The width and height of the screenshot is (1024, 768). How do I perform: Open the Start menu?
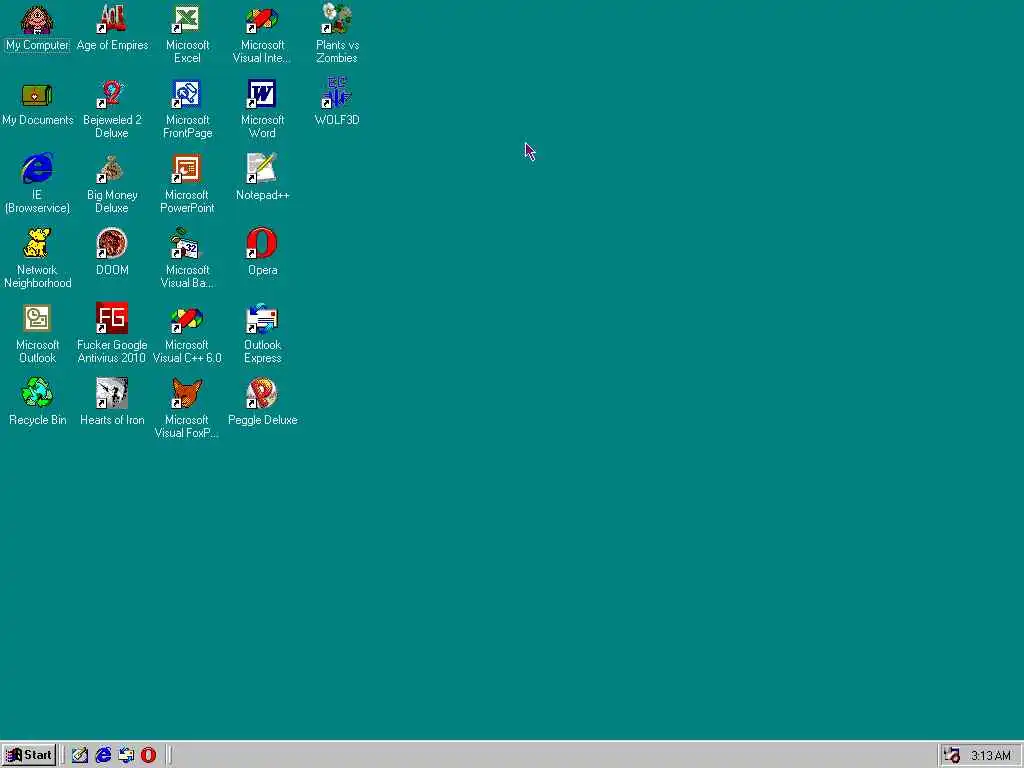pos(29,755)
